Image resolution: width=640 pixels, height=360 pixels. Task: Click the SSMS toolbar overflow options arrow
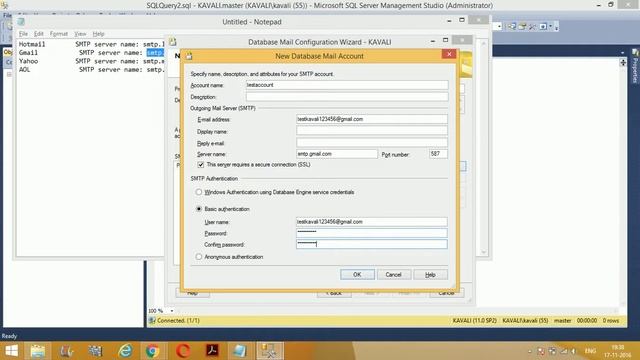(x=557, y=27)
